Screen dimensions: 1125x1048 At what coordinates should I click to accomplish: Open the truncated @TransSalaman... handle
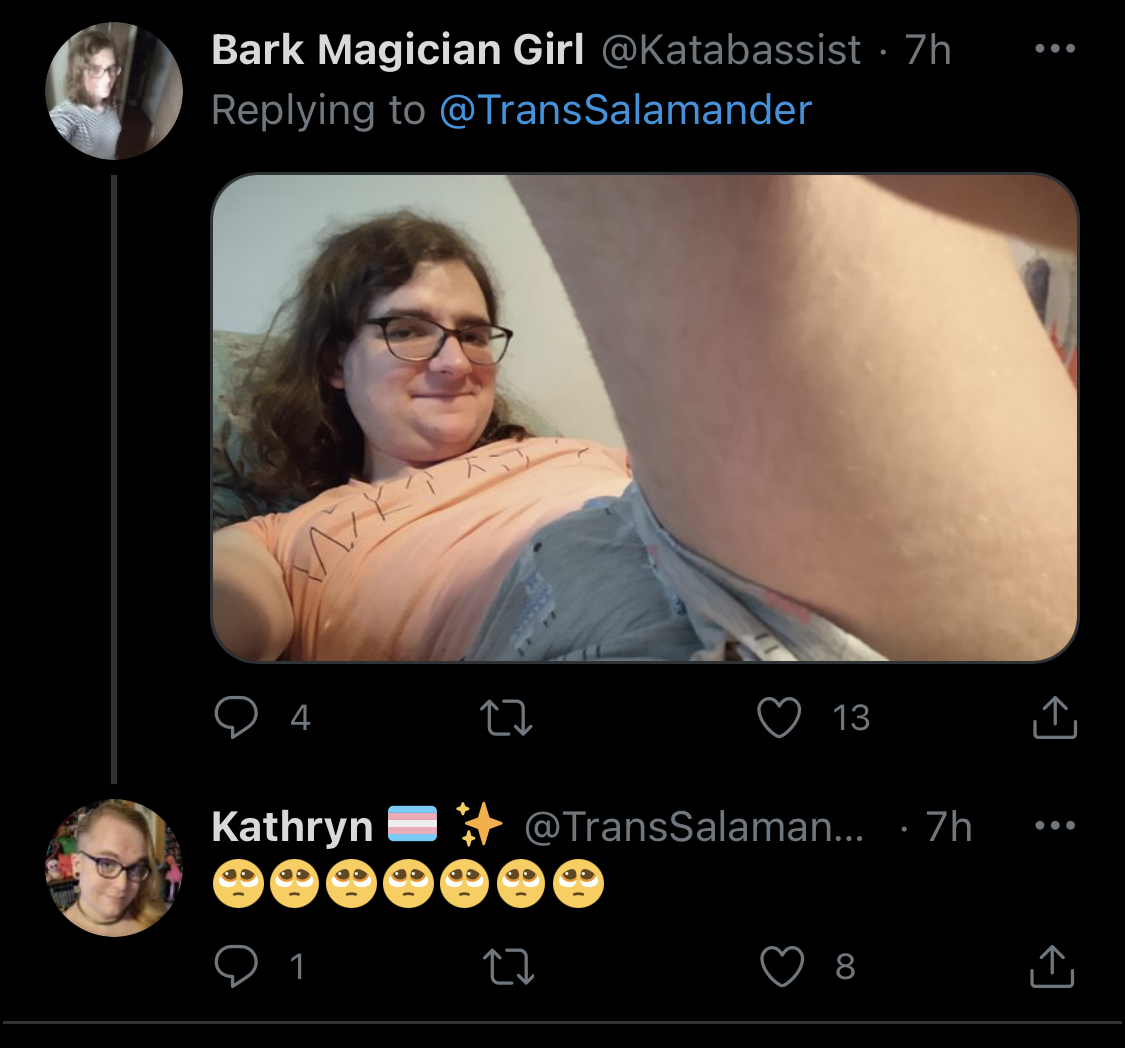click(695, 827)
